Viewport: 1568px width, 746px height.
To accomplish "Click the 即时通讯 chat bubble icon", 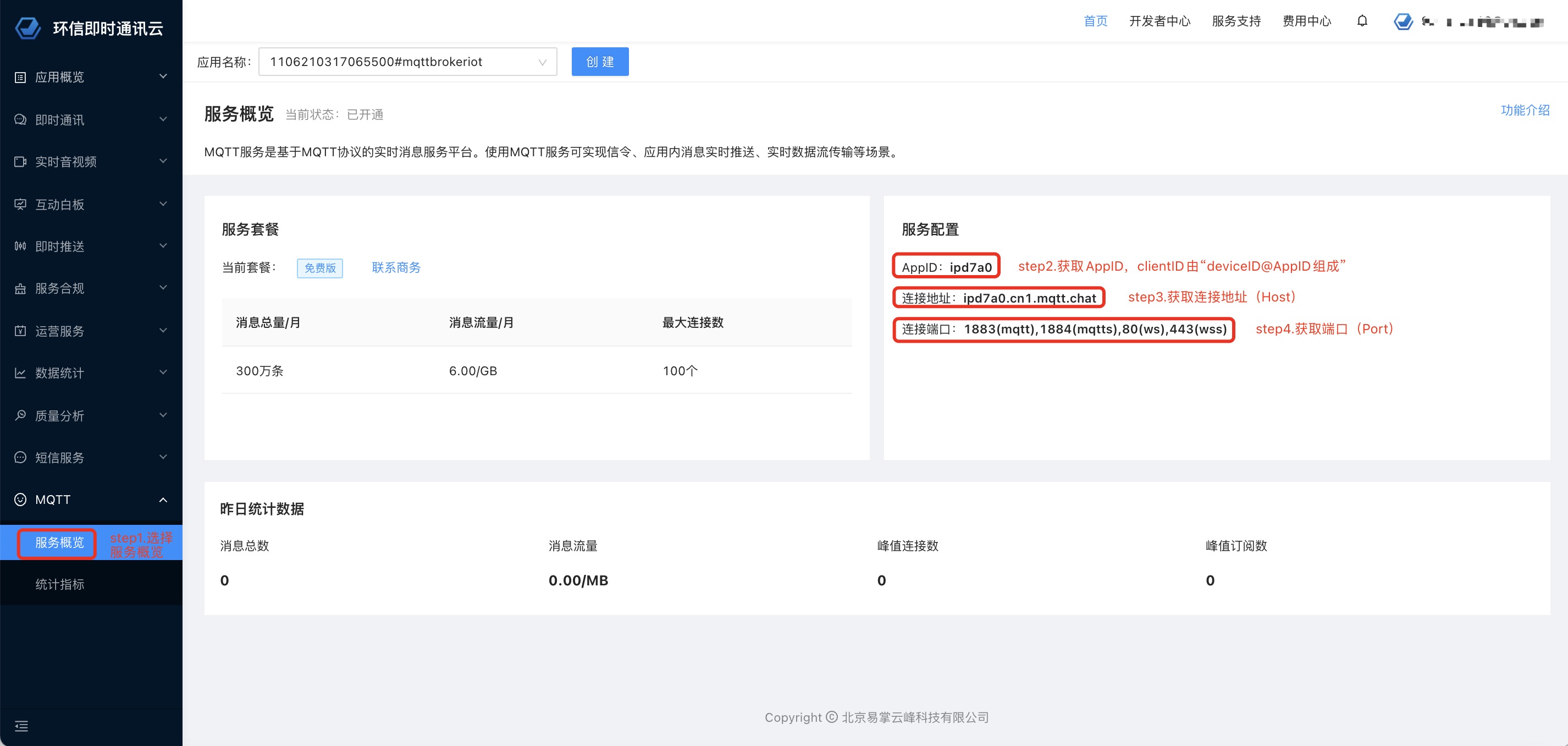I will click(20, 120).
